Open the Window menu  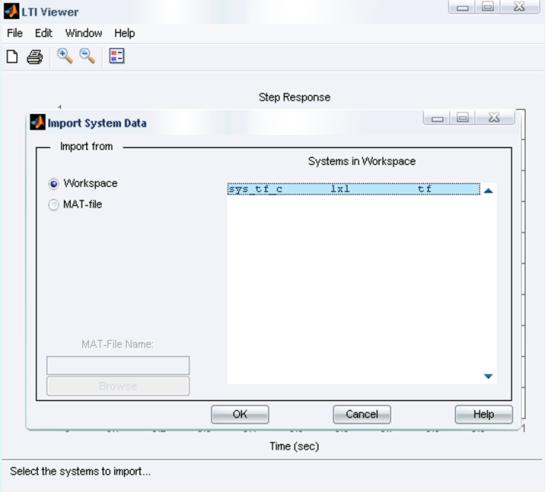tap(84, 33)
